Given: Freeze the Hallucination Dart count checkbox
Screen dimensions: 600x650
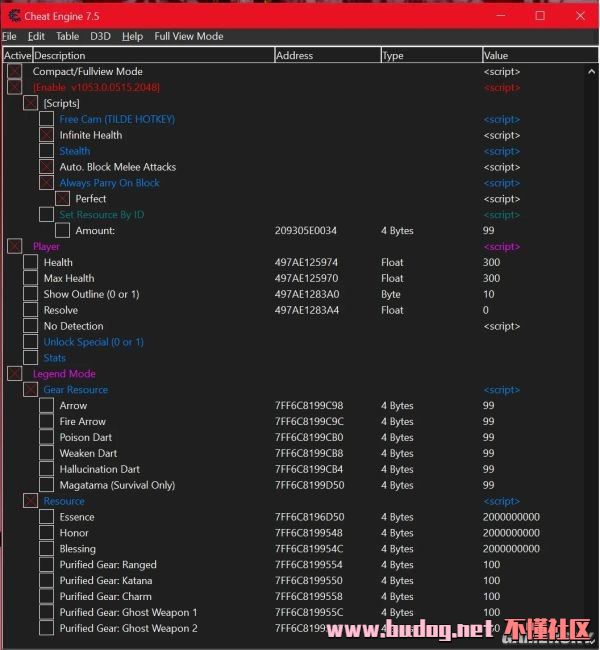Looking at the screenshot, I should [46, 469].
